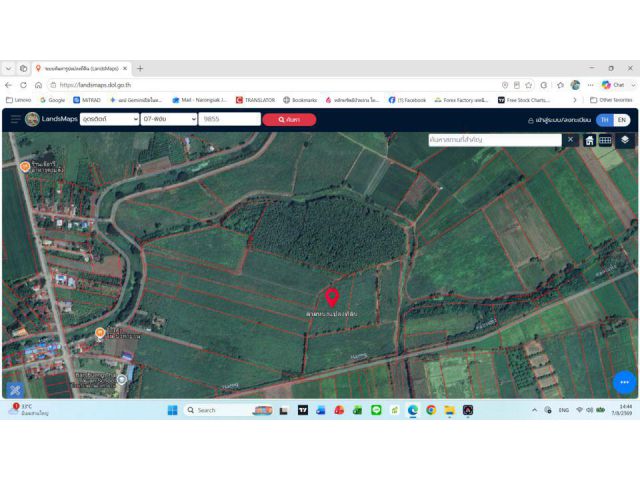Click the red location pin marker
640x480 pixels.
pos(332,298)
